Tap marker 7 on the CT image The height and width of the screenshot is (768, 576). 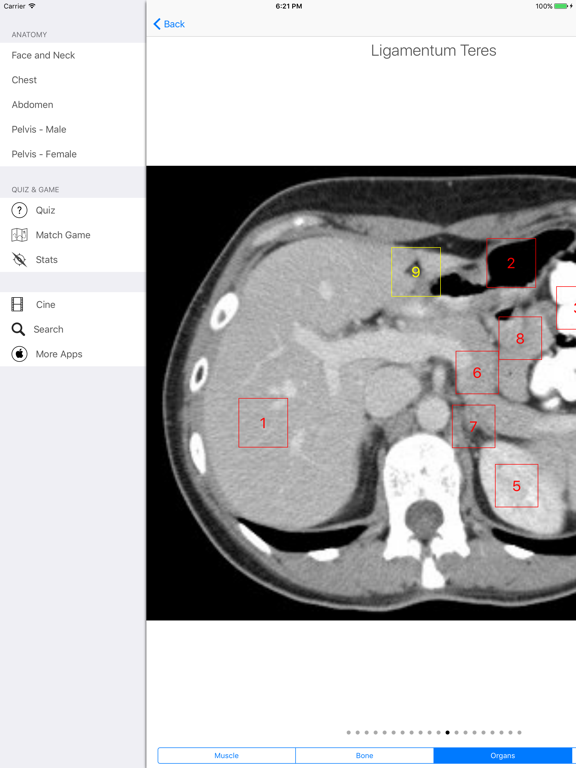pyautogui.click(x=474, y=426)
